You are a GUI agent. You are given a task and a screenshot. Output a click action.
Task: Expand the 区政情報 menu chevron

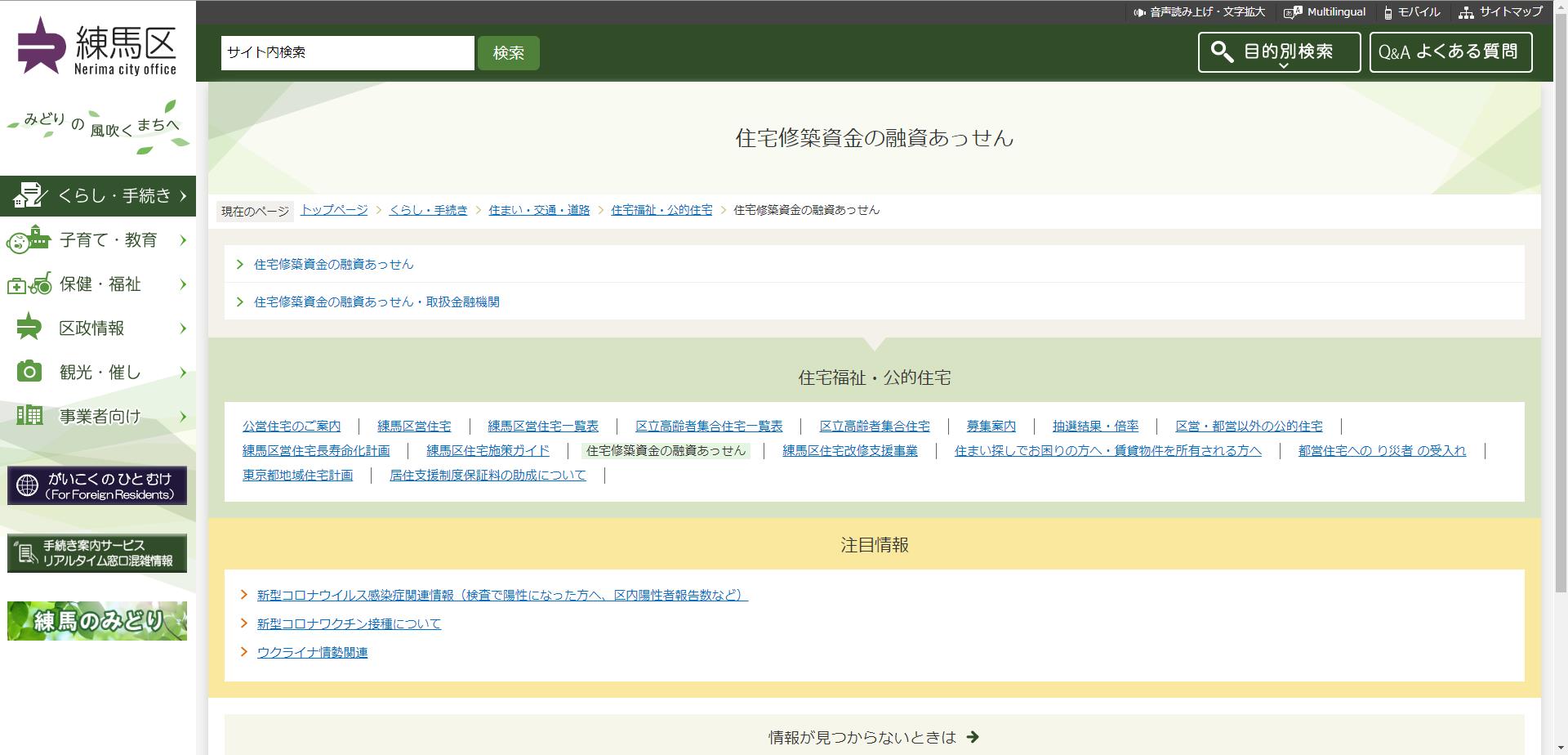click(183, 328)
